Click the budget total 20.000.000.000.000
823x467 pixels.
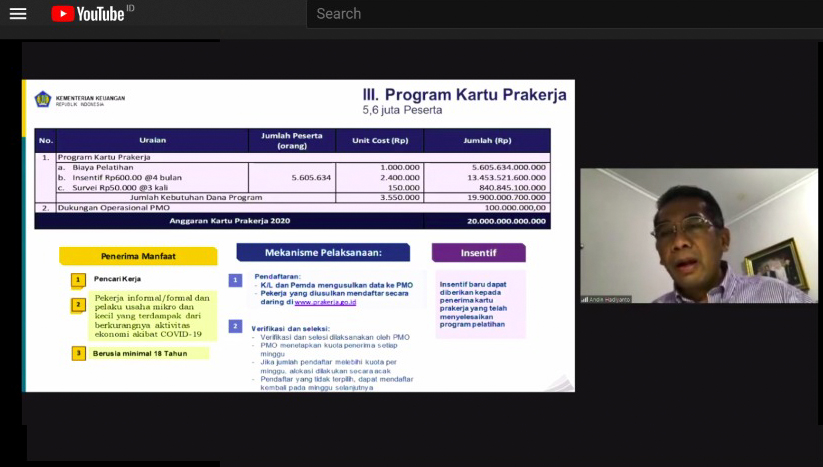coord(507,221)
